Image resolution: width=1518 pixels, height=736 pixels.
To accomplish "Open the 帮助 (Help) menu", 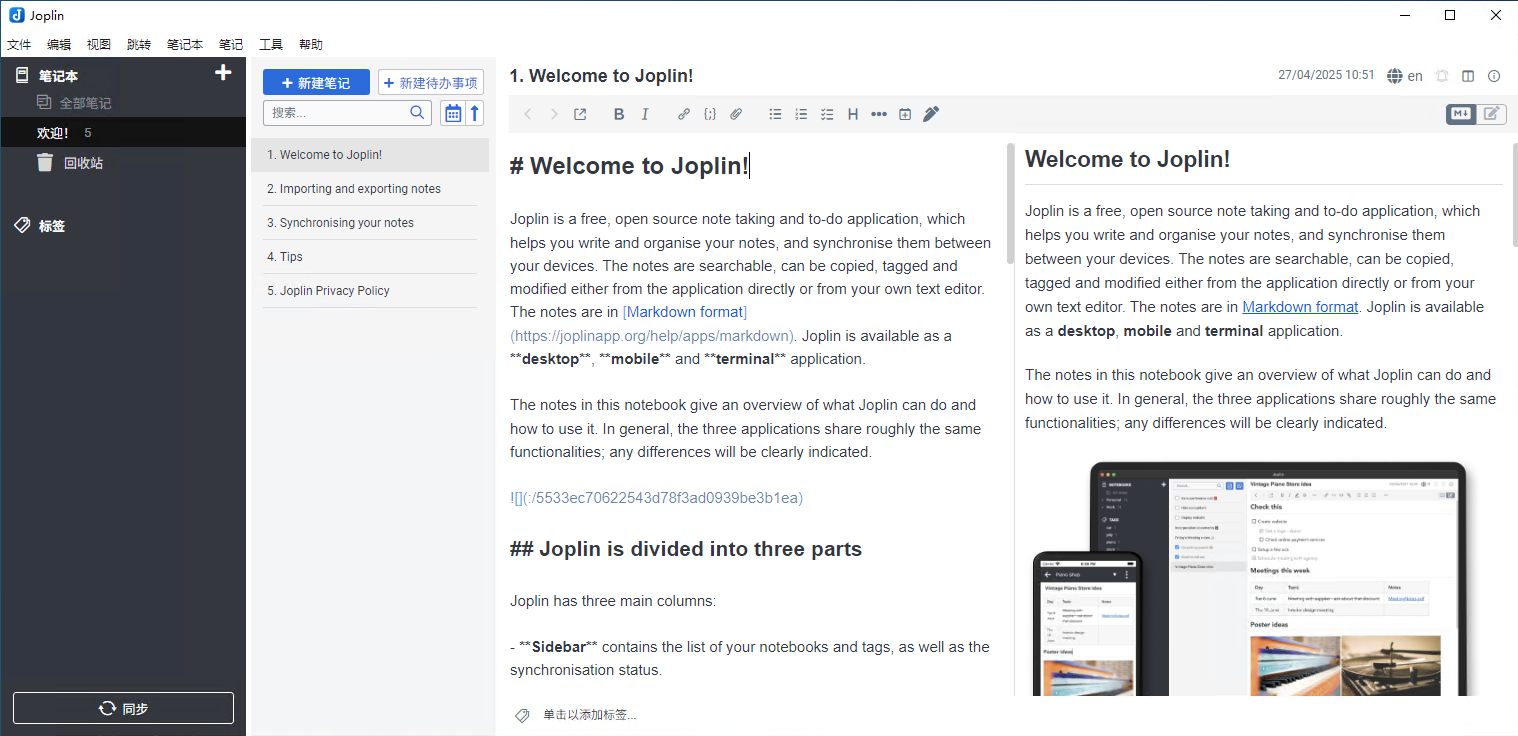I will [311, 45].
